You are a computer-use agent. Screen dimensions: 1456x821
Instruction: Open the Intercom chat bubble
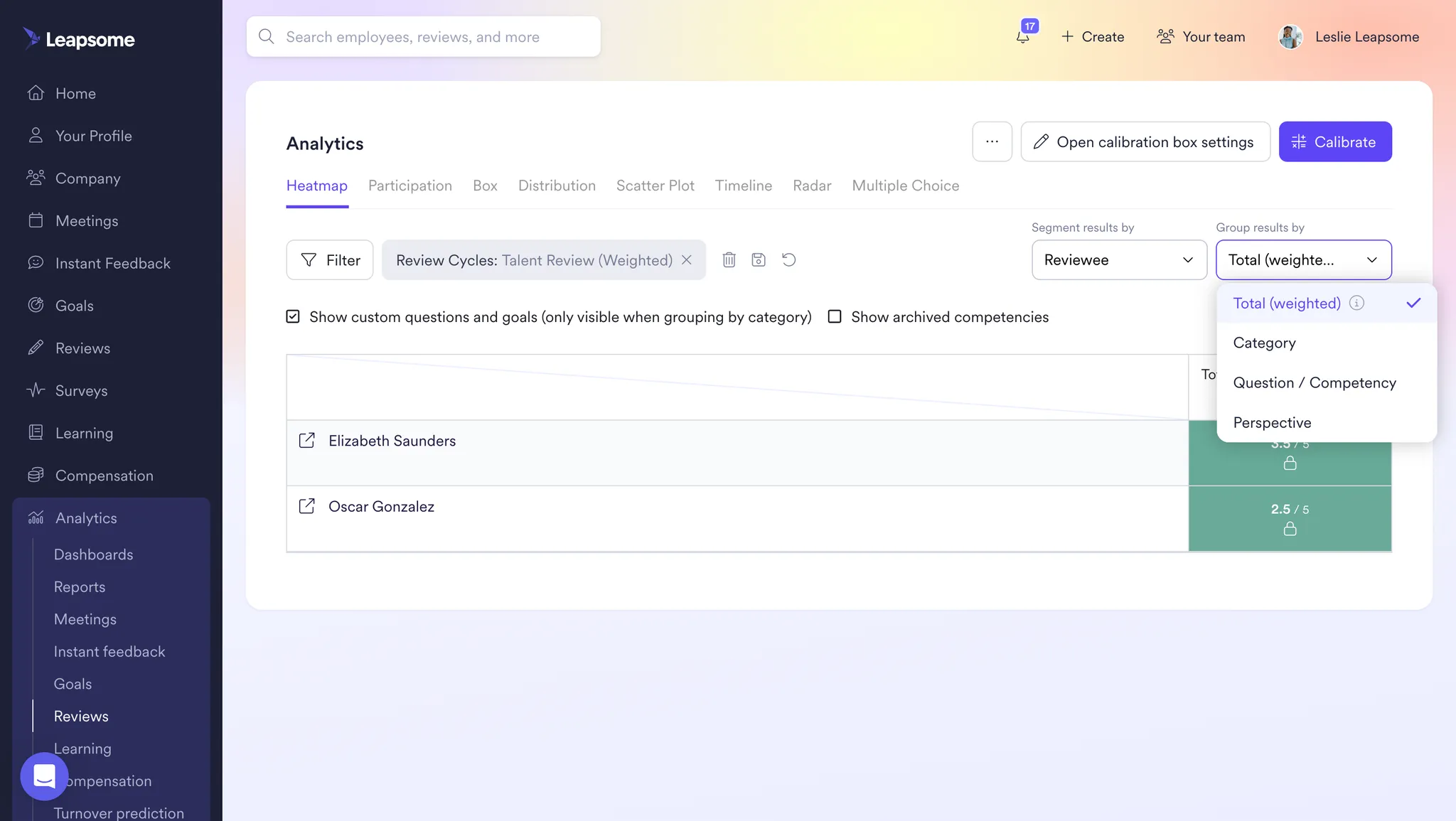44,776
